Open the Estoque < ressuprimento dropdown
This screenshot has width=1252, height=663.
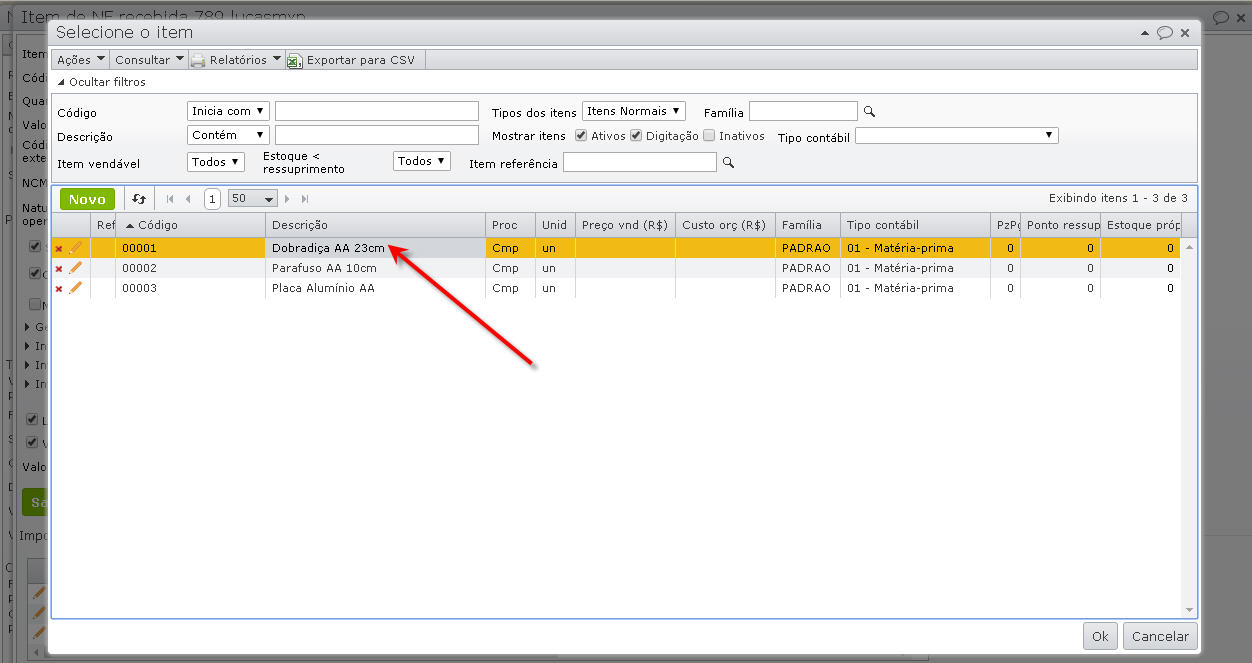pos(422,161)
